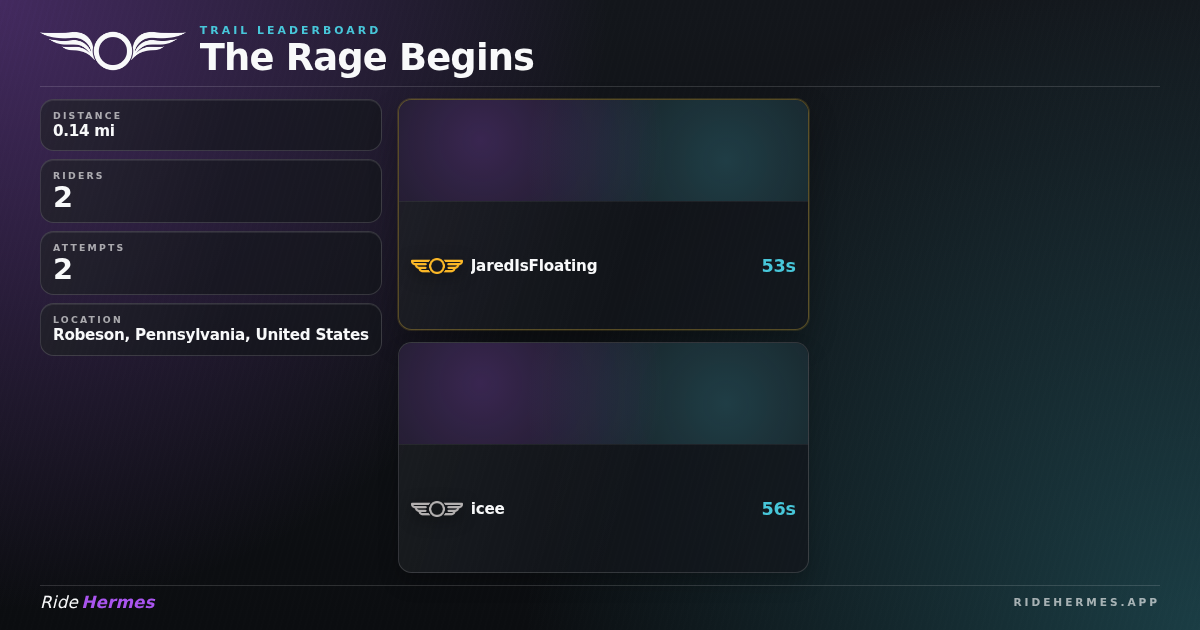This screenshot has width=1200, height=630.
Task: Open first-place card banner image
Action: [603, 151]
